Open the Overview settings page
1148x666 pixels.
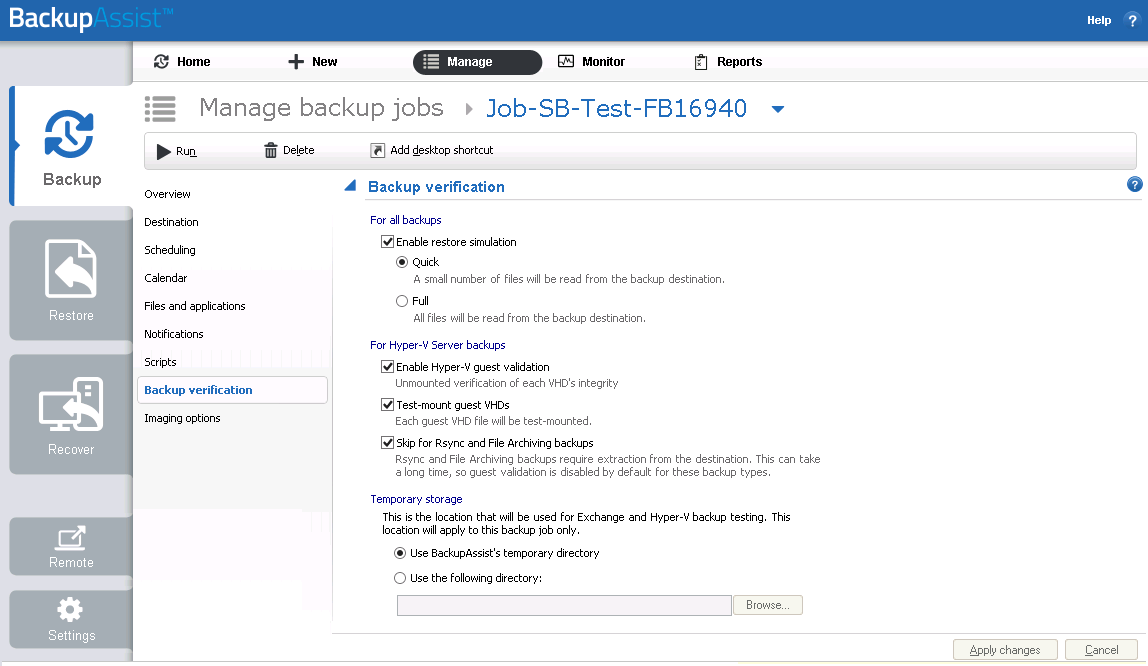[168, 194]
